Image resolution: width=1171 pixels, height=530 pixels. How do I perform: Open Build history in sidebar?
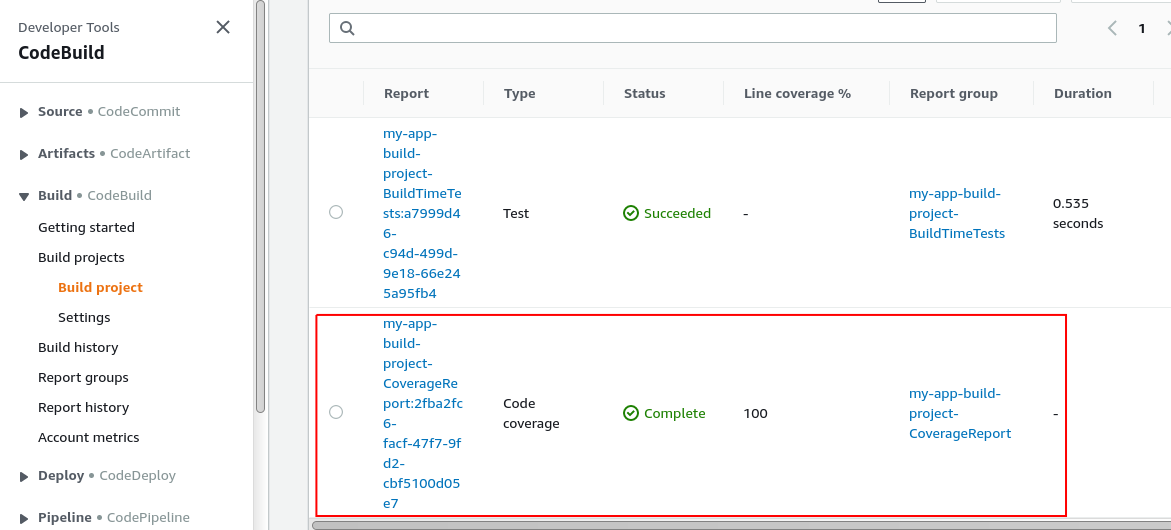[78, 347]
